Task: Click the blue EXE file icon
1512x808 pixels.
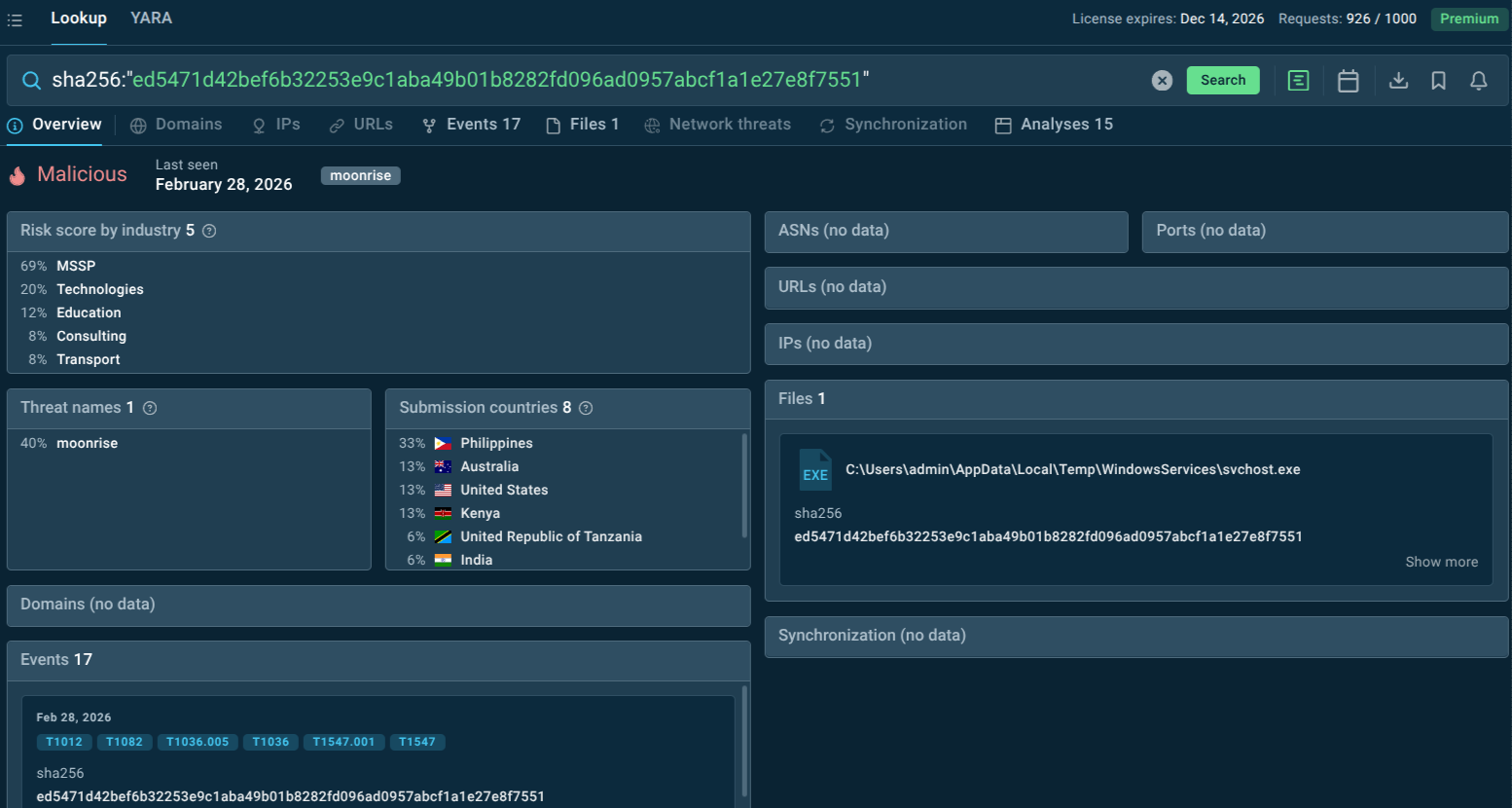Action: (815, 469)
